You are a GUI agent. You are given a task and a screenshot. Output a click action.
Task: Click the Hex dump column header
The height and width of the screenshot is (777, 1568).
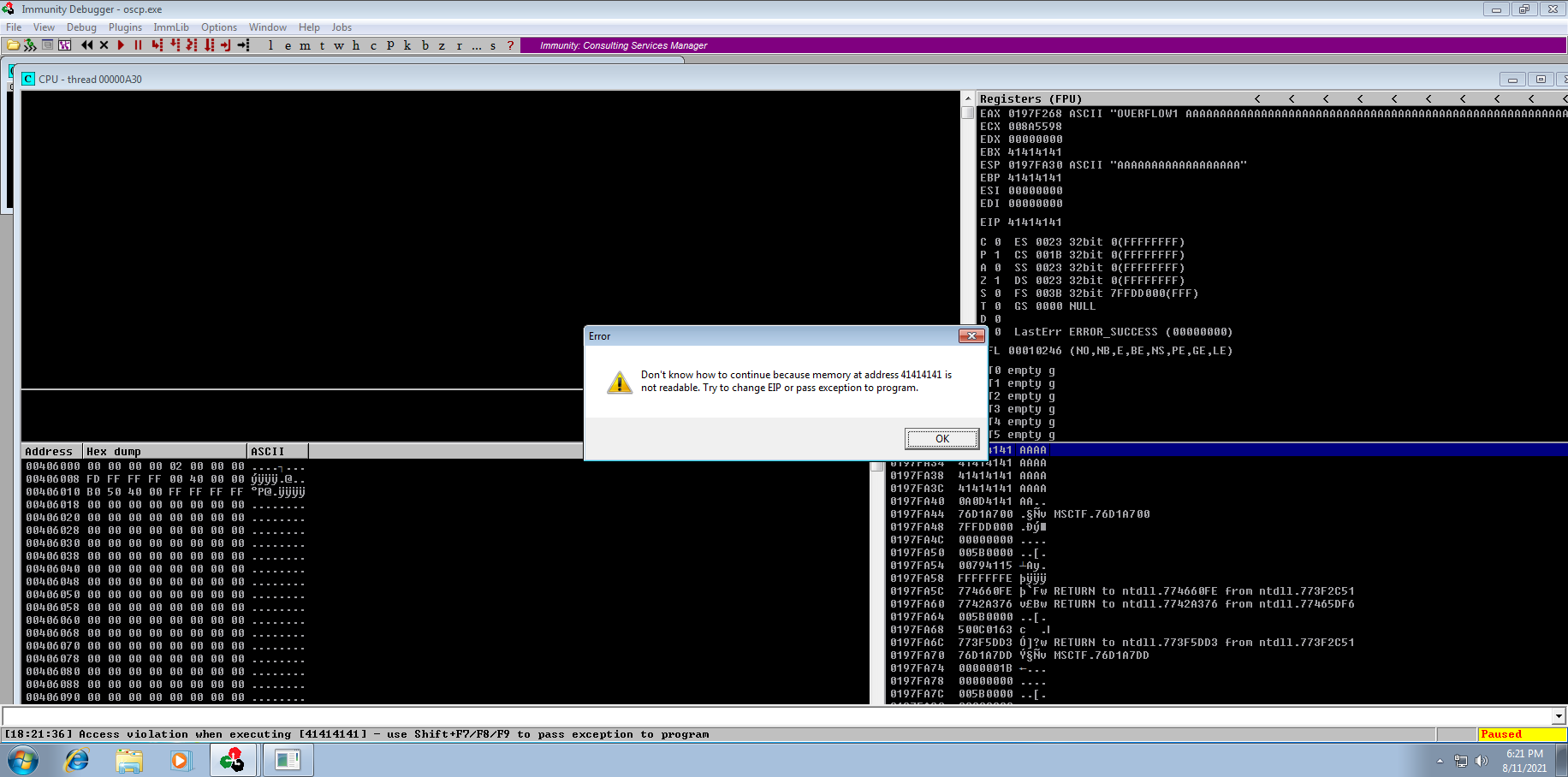click(x=164, y=451)
